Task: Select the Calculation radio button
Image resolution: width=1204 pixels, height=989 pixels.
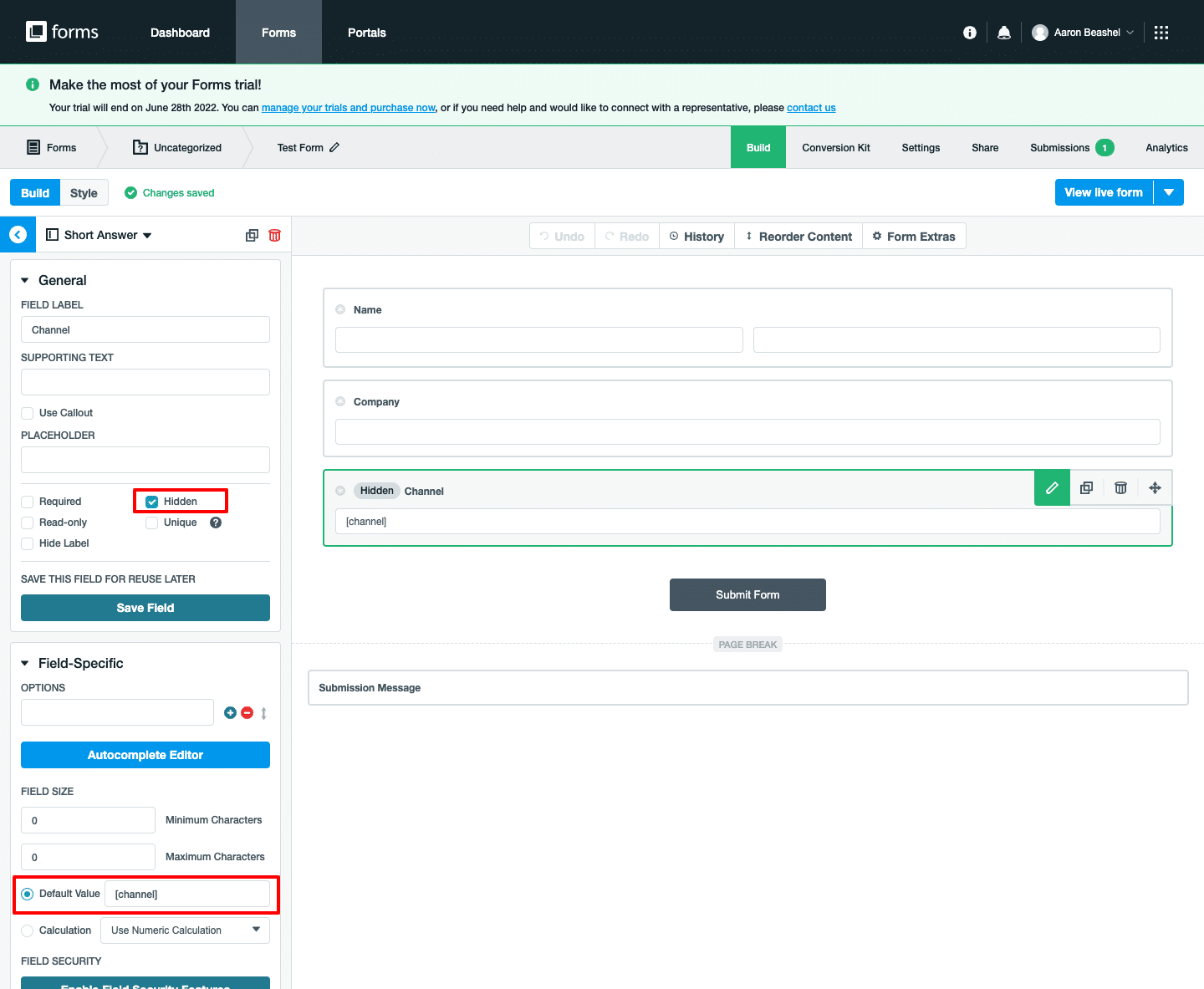Action: (26, 930)
